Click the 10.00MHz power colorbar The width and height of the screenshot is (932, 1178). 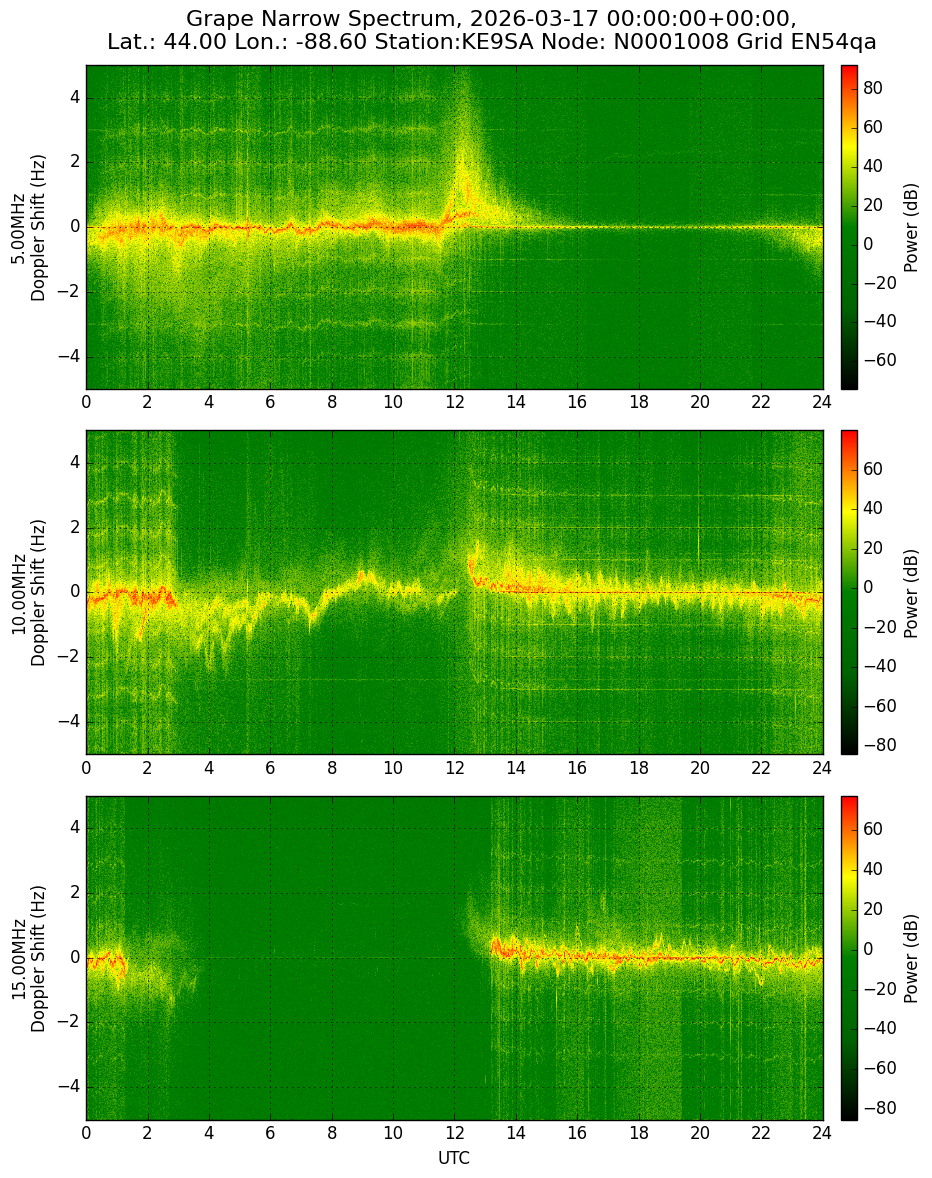(x=849, y=592)
